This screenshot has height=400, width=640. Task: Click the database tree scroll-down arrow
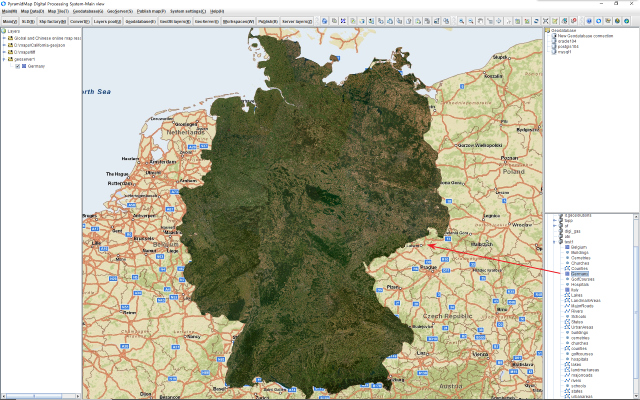coord(636,397)
